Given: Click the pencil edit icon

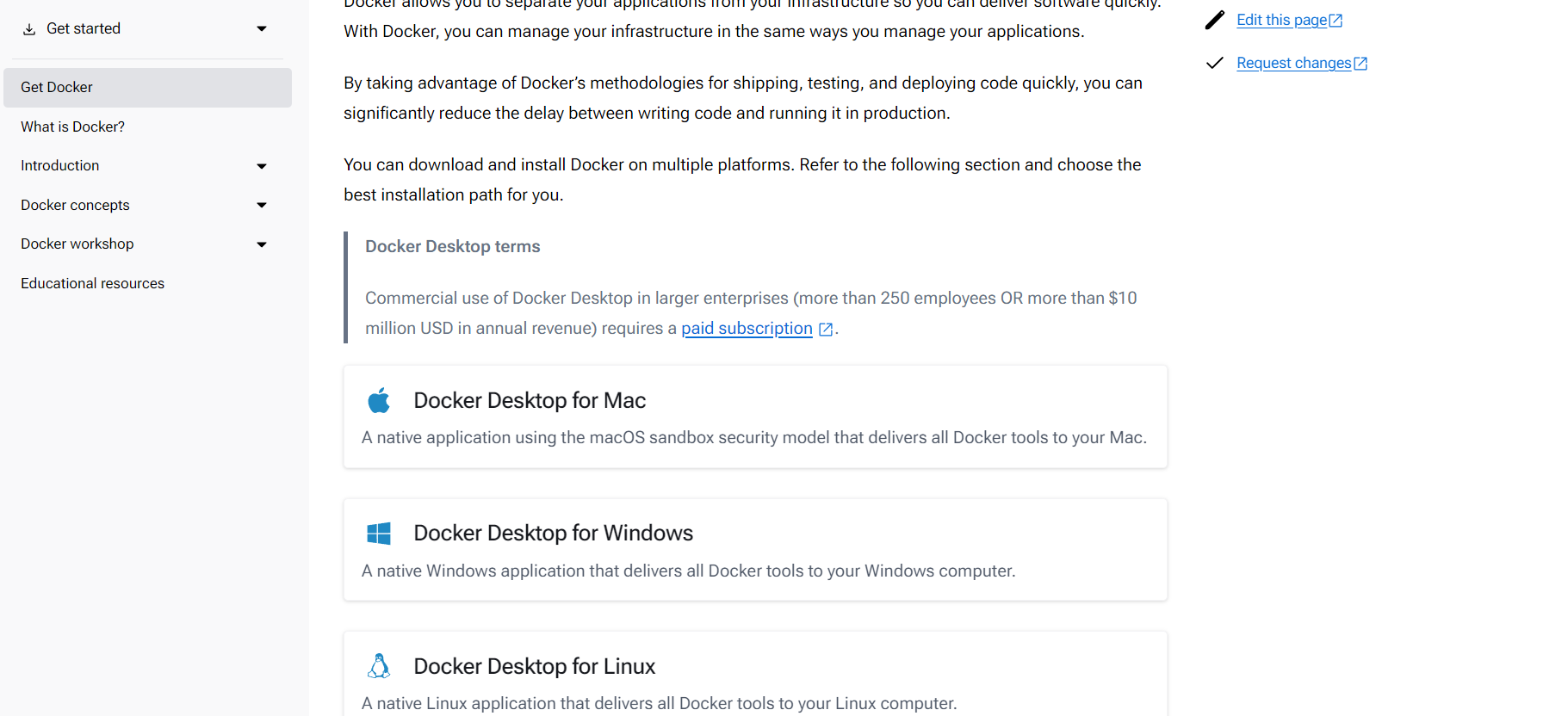Looking at the screenshot, I should tap(1214, 20).
